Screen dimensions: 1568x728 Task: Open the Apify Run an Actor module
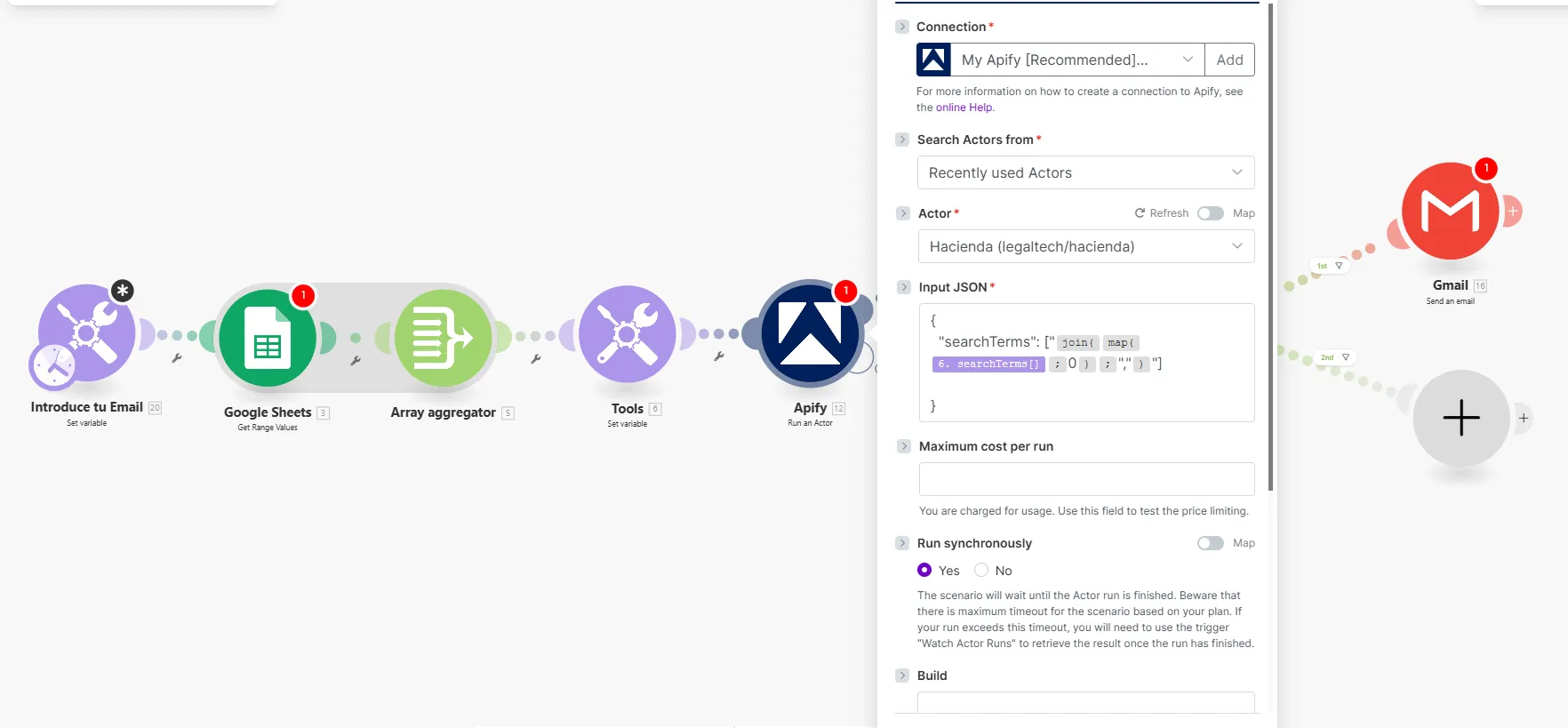[x=810, y=333]
